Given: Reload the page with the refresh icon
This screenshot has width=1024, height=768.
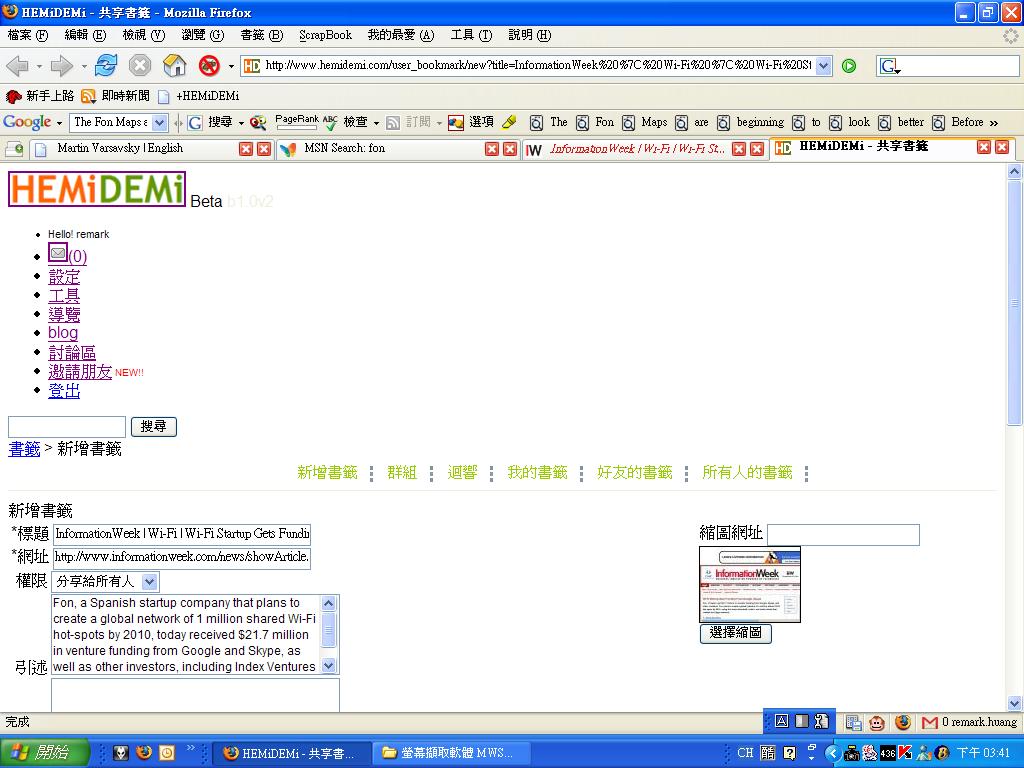Looking at the screenshot, I should click(106, 65).
